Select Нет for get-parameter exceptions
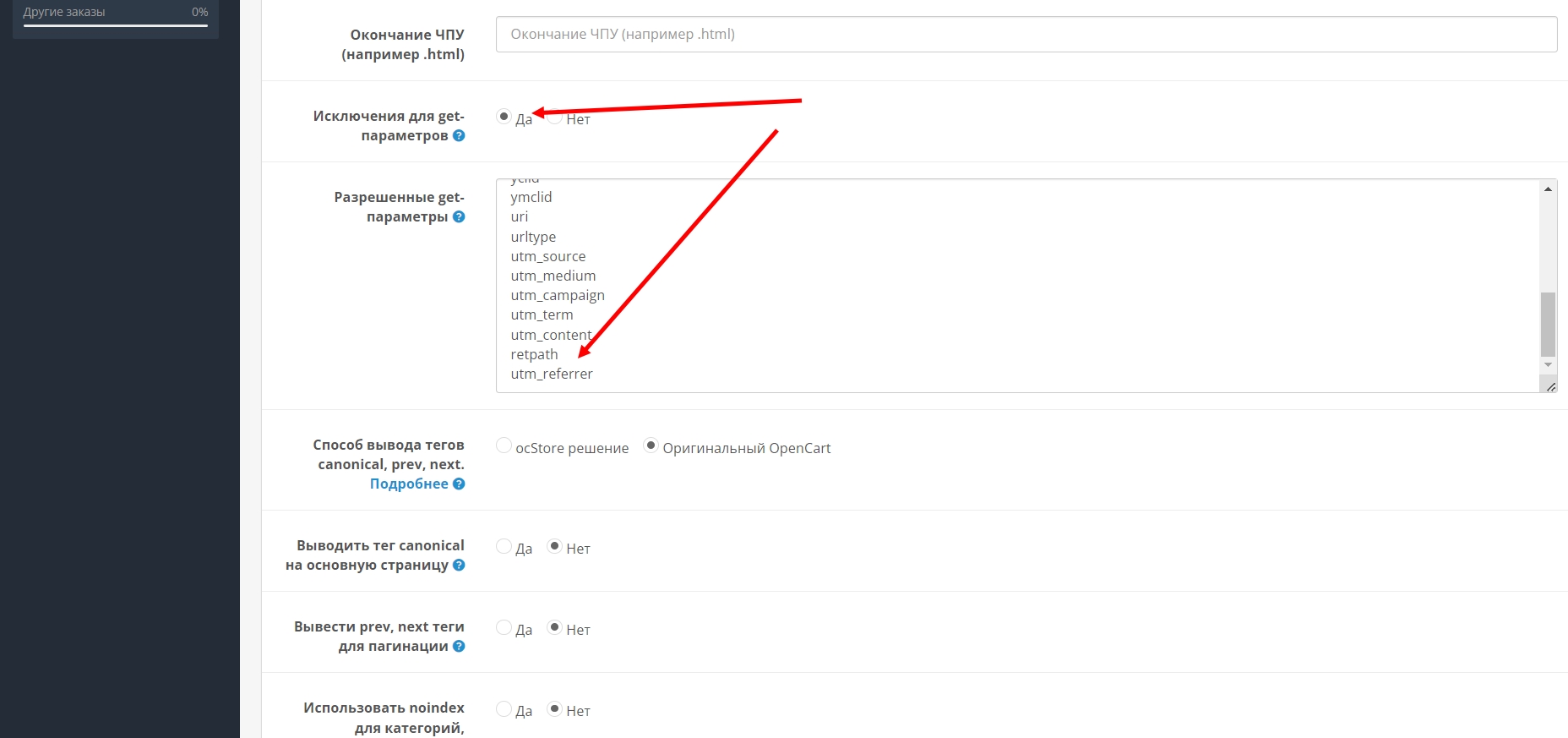 coord(555,118)
